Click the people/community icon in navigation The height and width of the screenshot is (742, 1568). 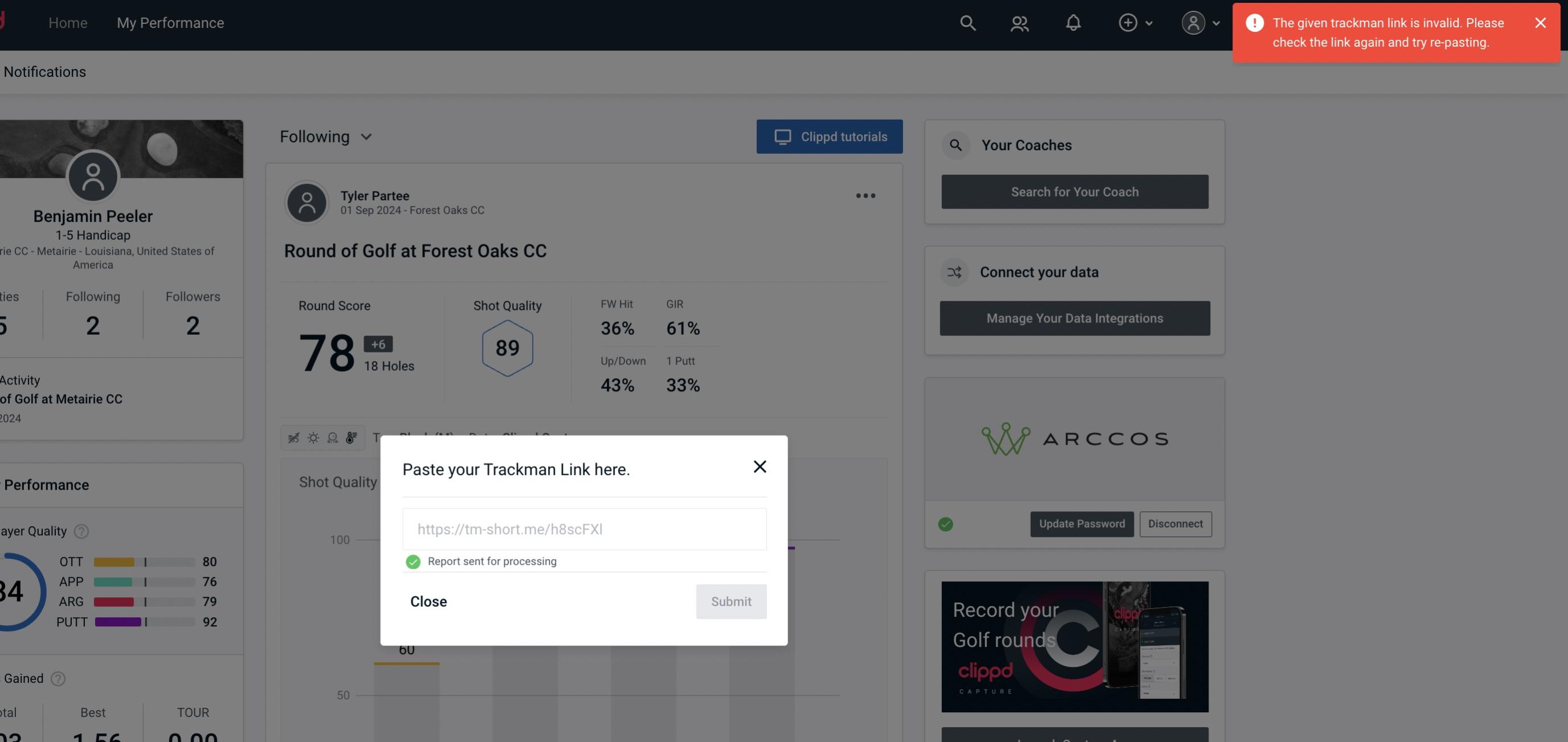pyautogui.click(x=1019, y=22)
